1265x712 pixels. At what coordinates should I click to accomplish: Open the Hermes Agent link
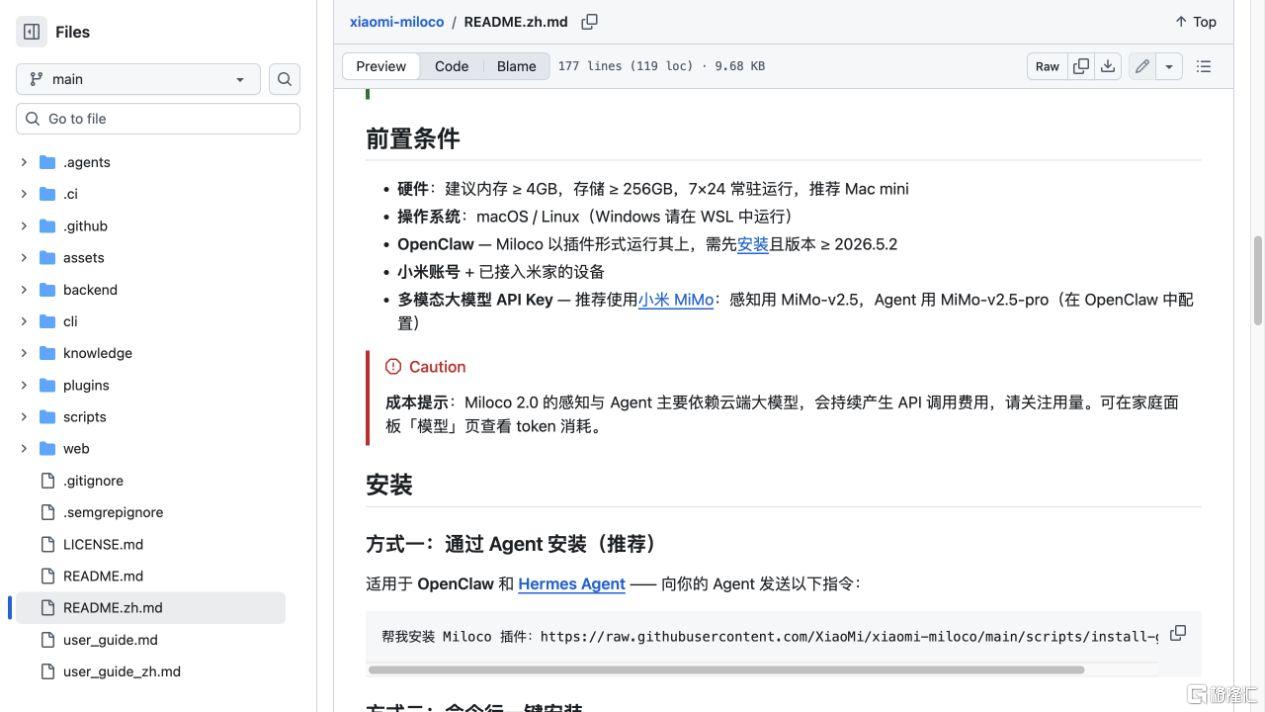tap(572, 584)
